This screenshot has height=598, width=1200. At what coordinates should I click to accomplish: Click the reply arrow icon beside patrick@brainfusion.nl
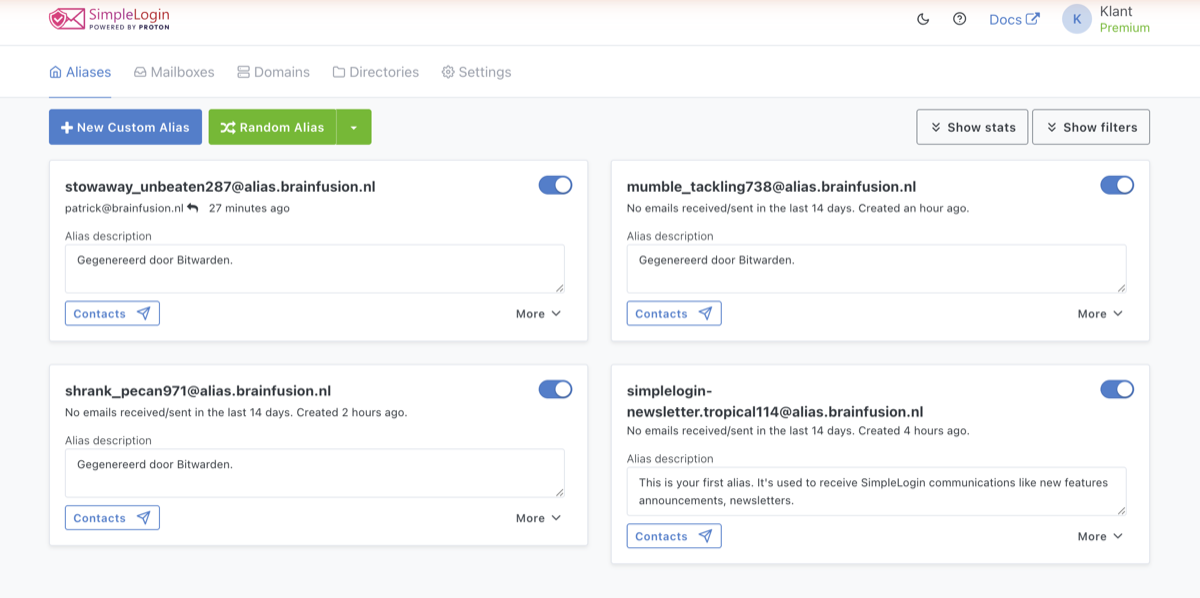(193, 208)
